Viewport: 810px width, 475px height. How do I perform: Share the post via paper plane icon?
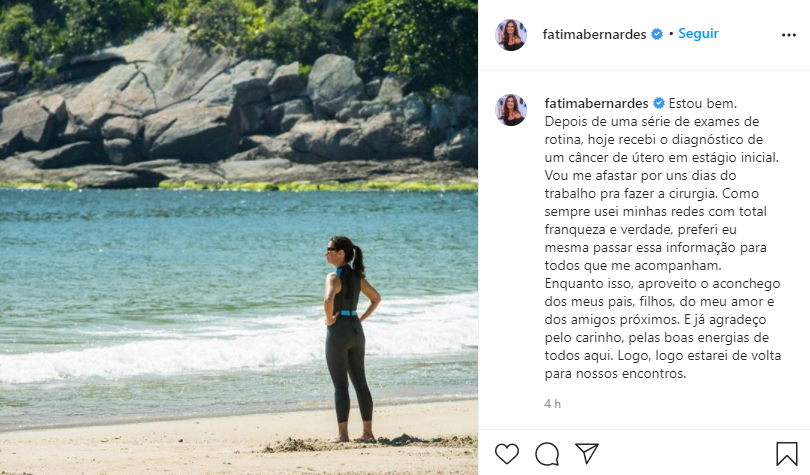tap(587, 453)
